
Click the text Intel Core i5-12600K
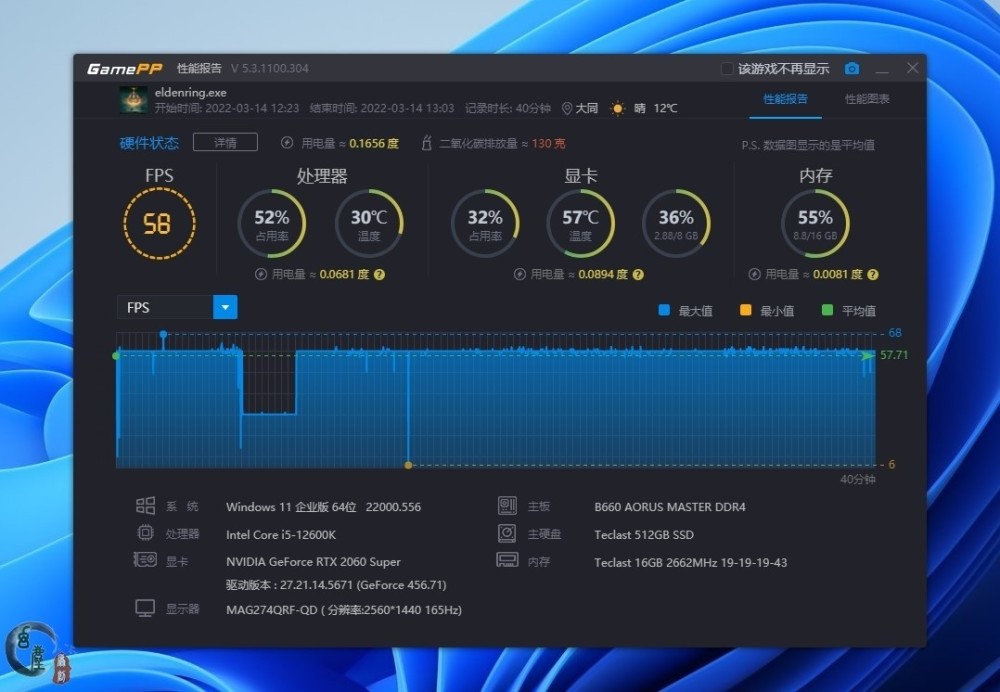(281, 534)
